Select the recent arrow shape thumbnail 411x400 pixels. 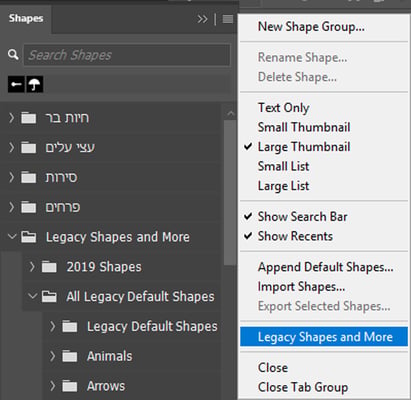[16, 84]
